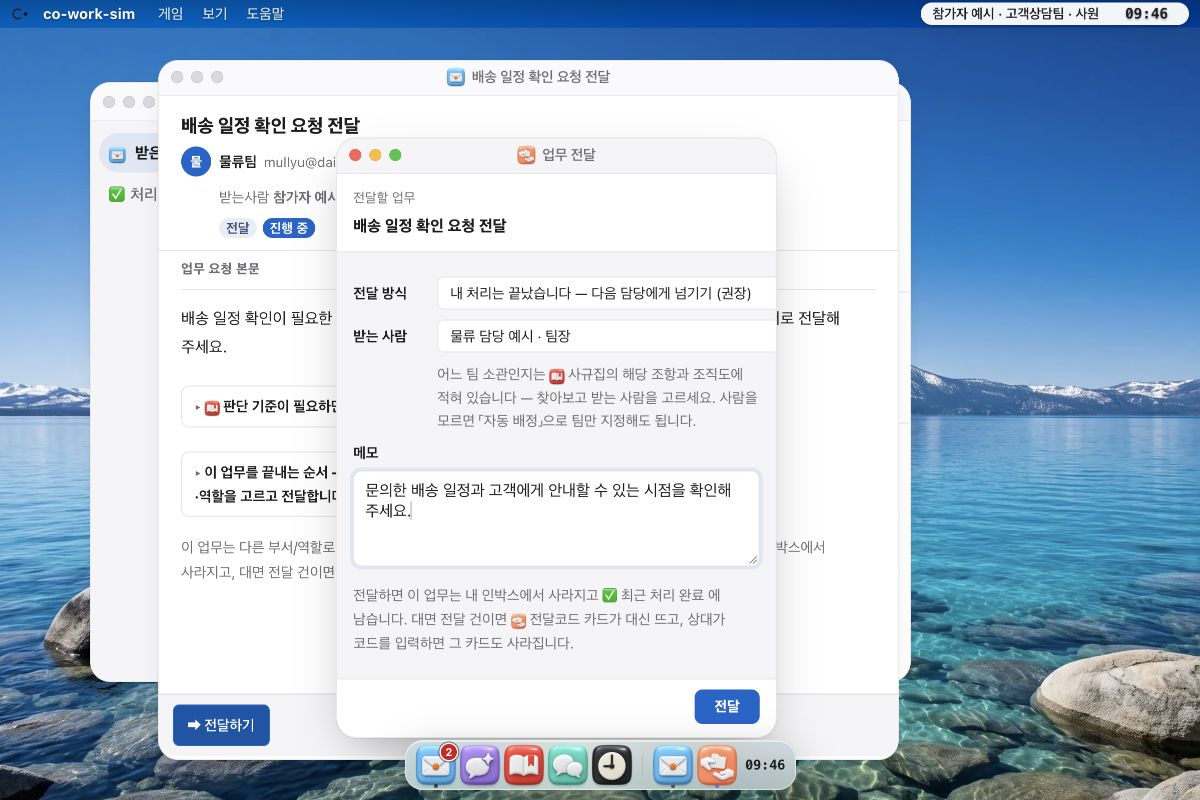The width and height of the screenshot is (1200, 800).
Task: Open the 게임 menu
Action: click(171, 14)
